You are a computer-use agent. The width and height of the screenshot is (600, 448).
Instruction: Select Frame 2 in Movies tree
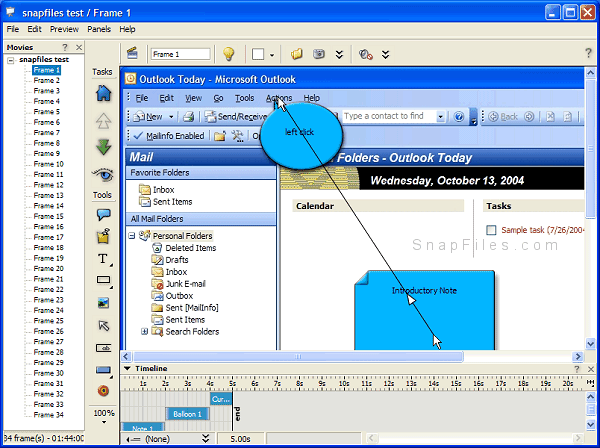(46, 80)
